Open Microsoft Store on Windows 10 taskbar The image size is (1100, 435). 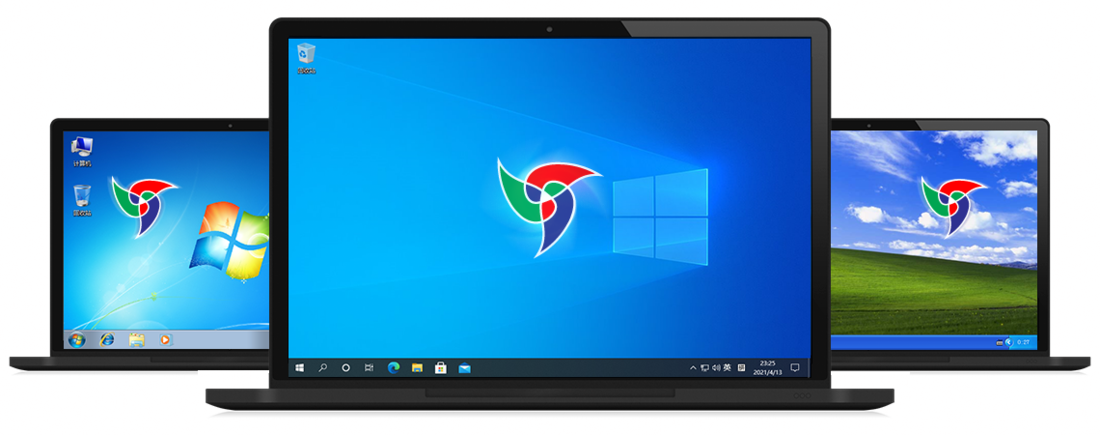click(441, 368)
